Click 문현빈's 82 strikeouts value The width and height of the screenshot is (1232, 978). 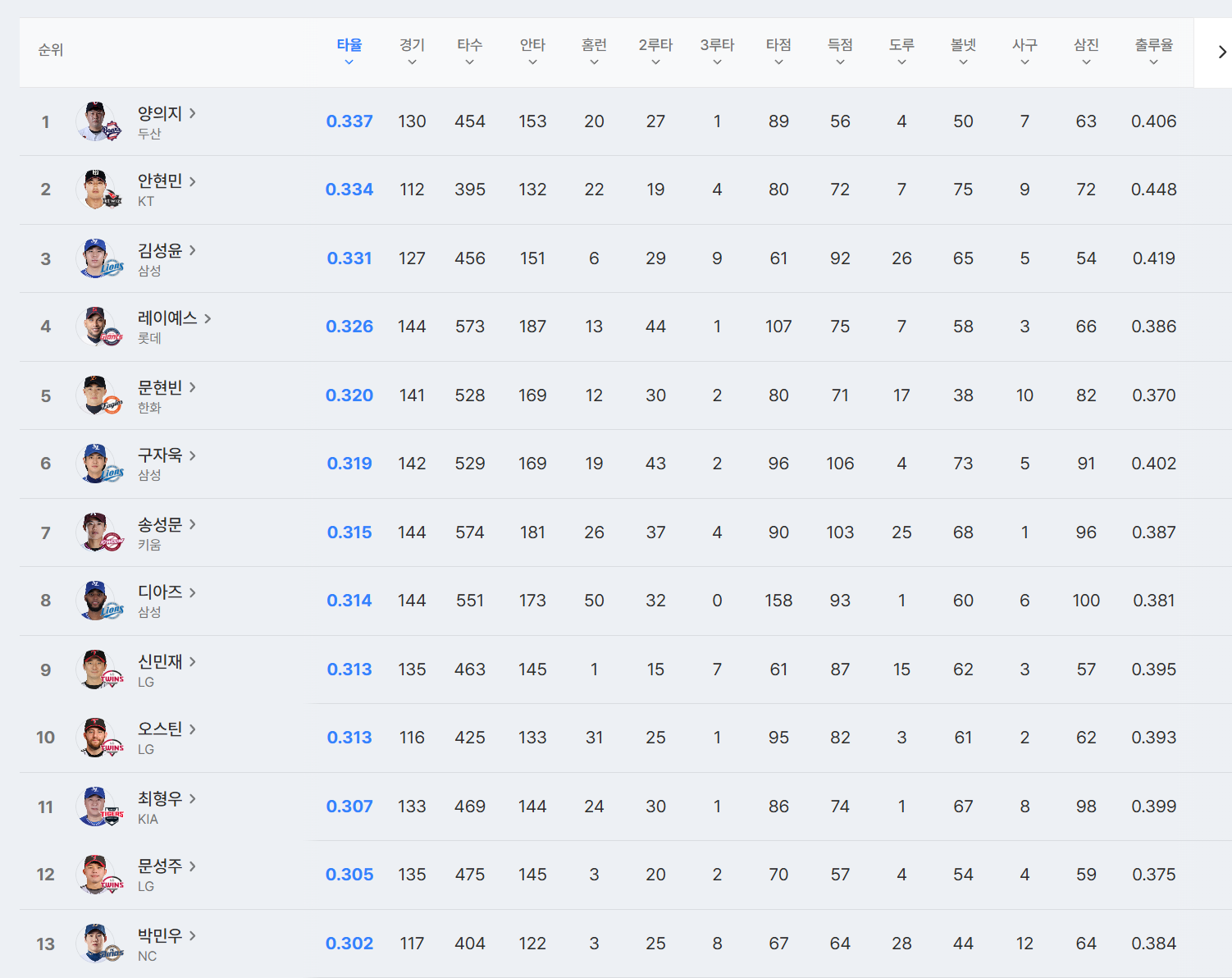[1086, 395]
